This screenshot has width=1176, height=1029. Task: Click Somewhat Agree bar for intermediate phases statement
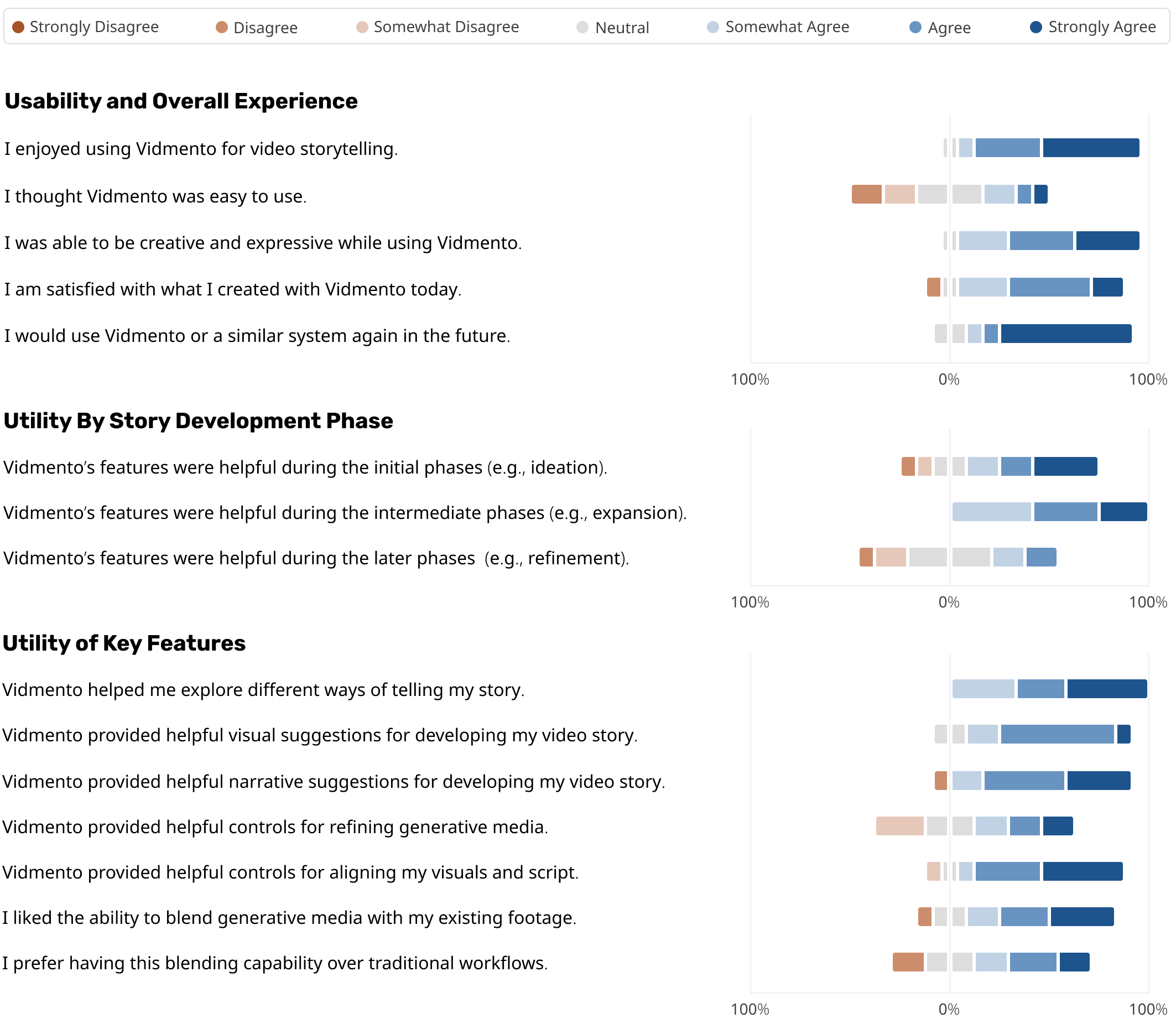point(991,512)
